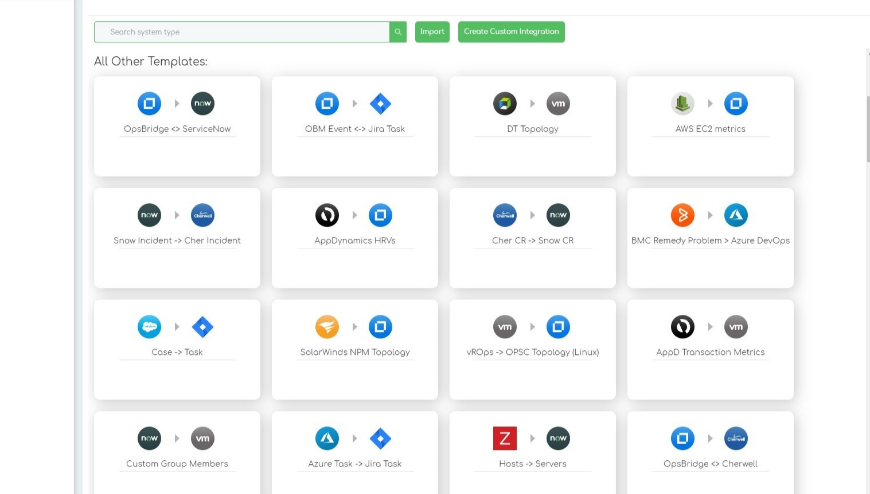This screenshot has height=494, width=870.
Task: Click AppDynamics icon in AppDynamics HRVs card
Action: click(x=327, y=215)
